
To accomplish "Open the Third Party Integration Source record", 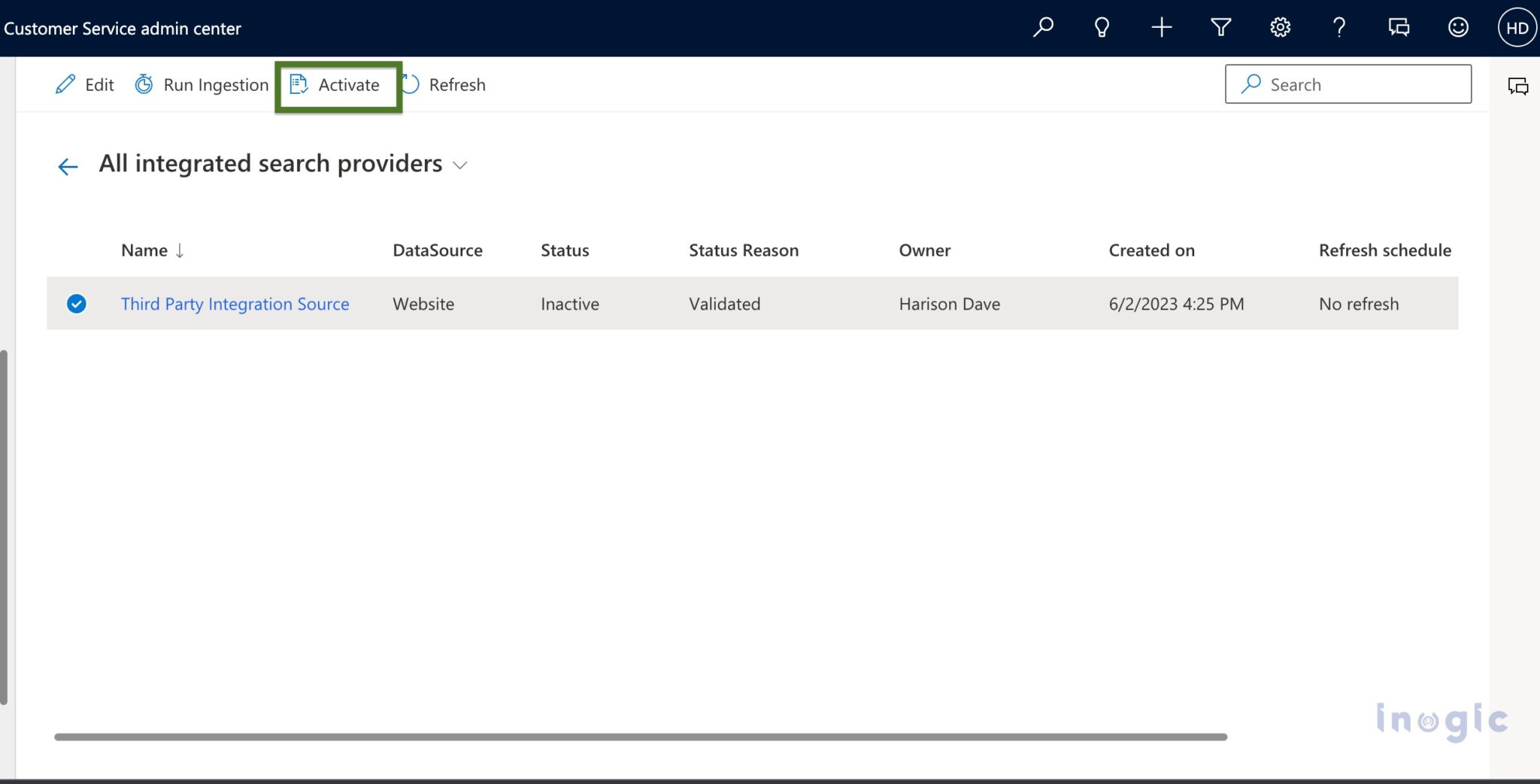I will tap(235, 304).
